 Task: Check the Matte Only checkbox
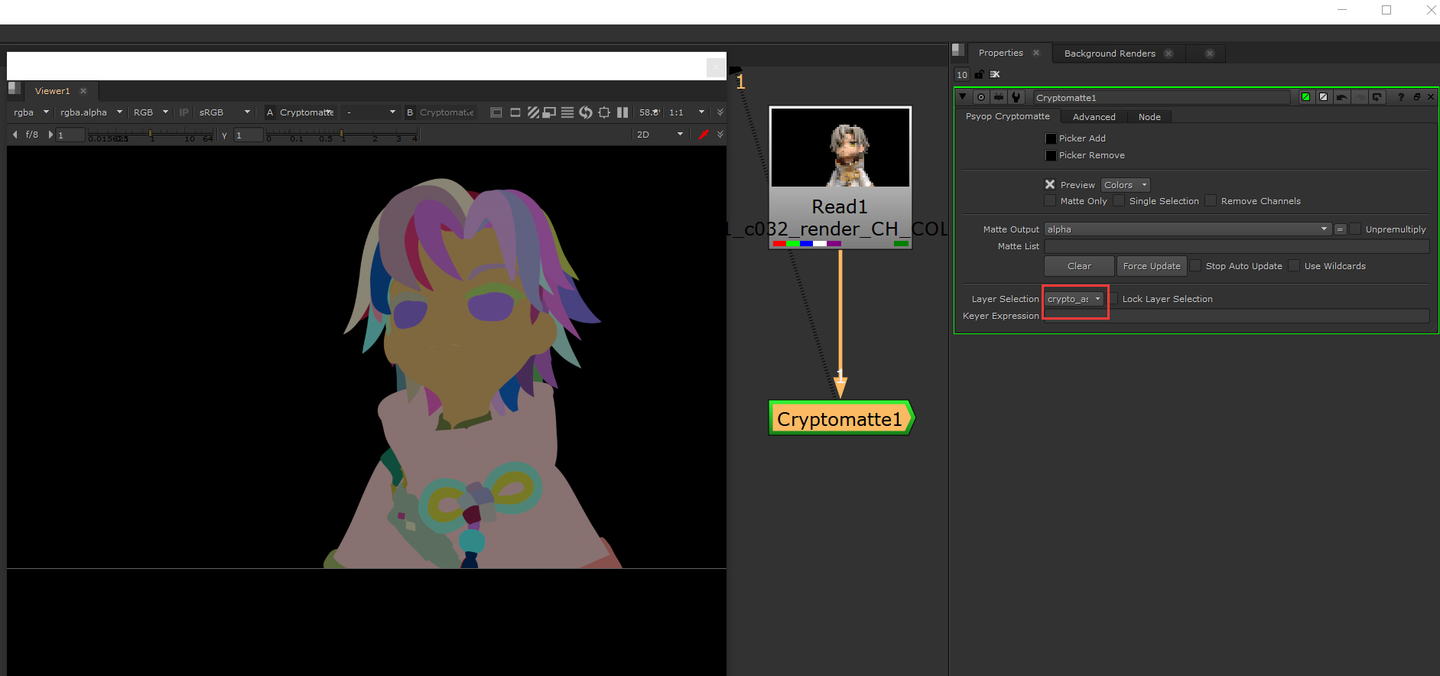1050,200
